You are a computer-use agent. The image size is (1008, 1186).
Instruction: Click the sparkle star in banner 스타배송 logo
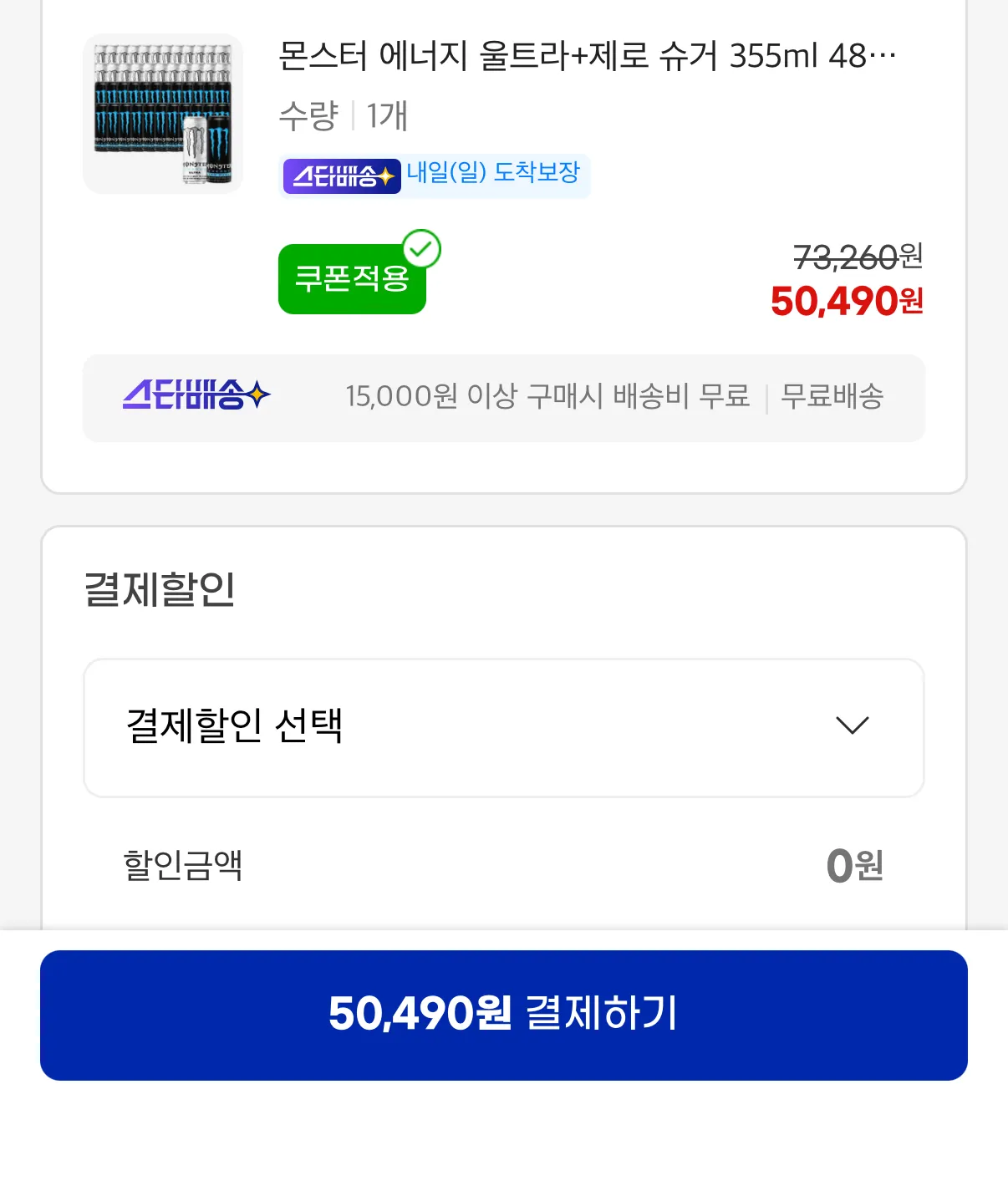pyautogui.click(x=258, y=394)
